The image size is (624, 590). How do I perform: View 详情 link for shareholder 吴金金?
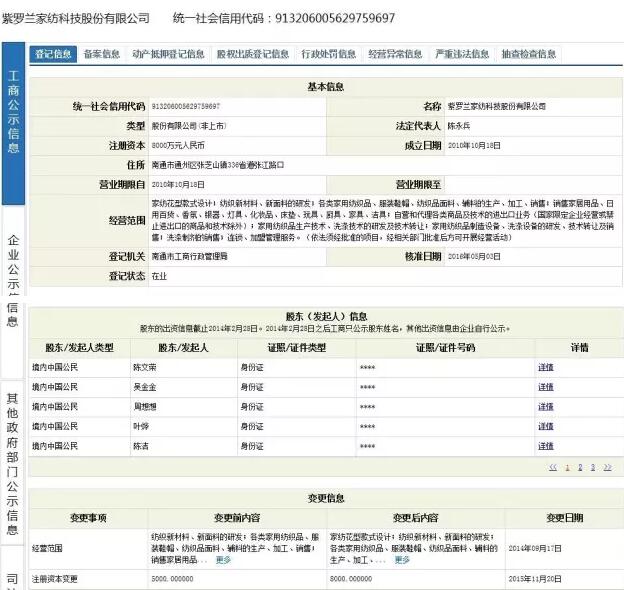pyautogui.click(x=545, y=387)
